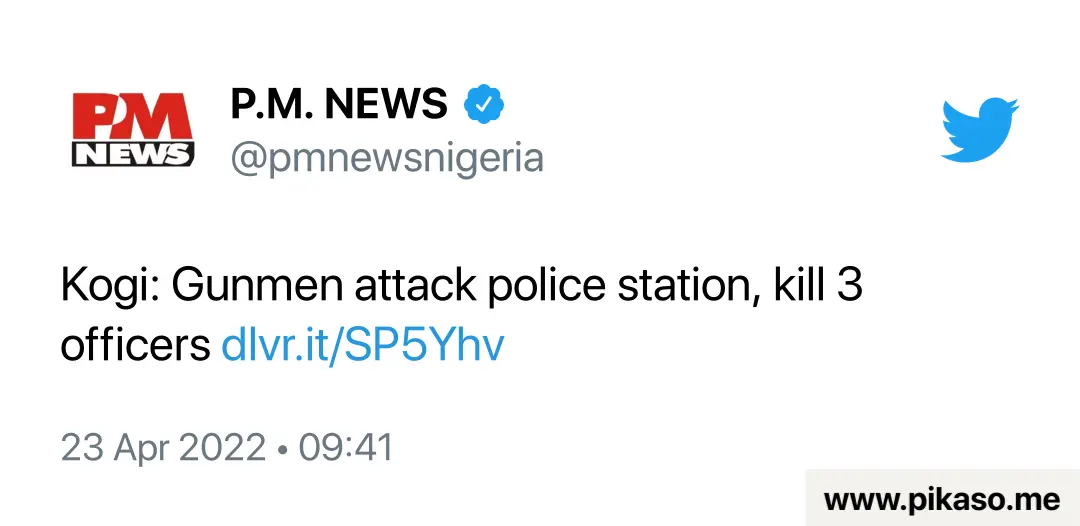Click the 09:41 time stamp
The height and width of the screenshot is (526, 1080).
(x=346, y=448)
